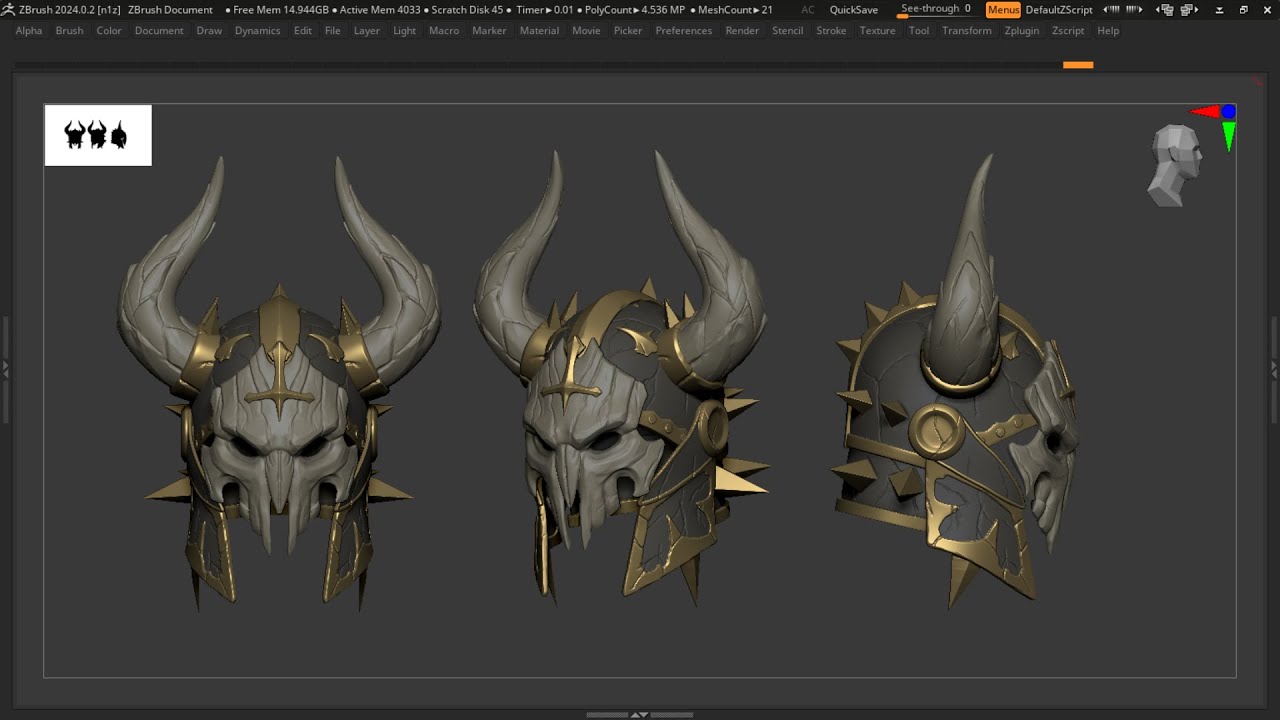Open the Material menu
1280x720 pixels.
[539, 31]
